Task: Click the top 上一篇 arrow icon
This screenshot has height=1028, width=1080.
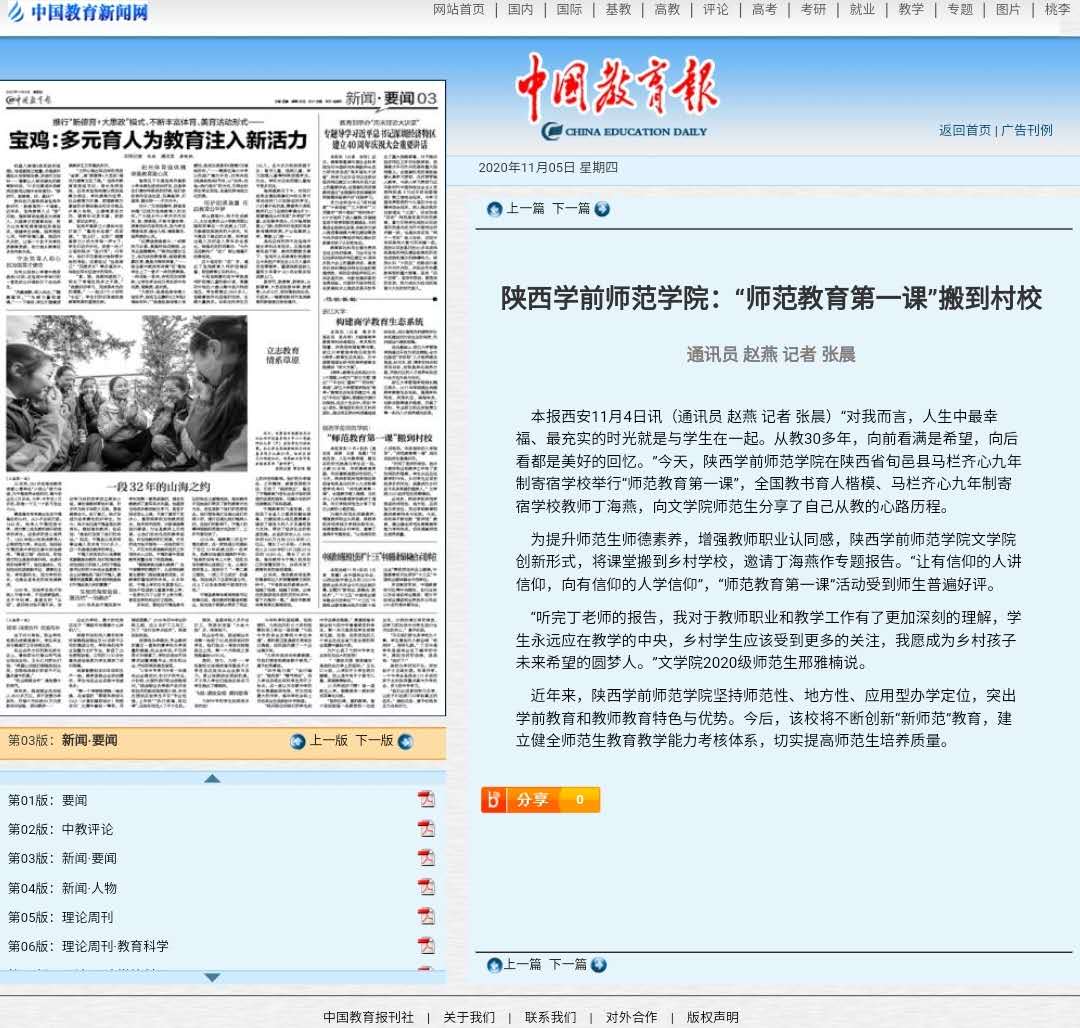Action: (494, 209)
